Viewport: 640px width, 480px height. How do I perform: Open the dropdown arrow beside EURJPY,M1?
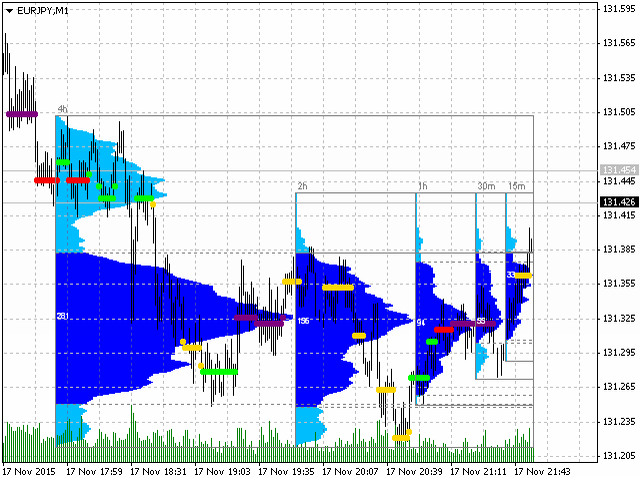(9, 9)
